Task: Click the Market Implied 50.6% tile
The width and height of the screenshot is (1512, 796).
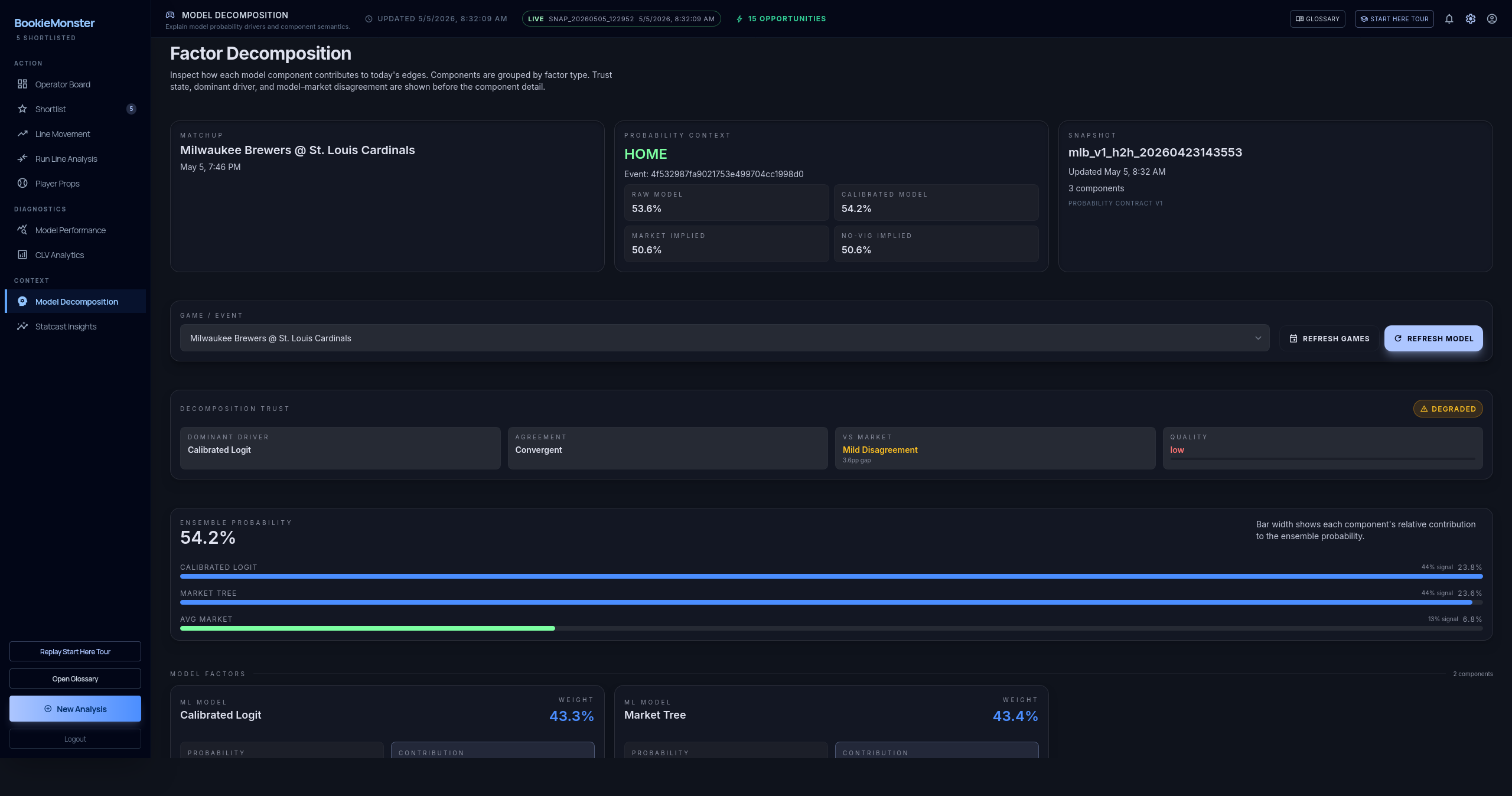Action: click(x=726, y=244)
